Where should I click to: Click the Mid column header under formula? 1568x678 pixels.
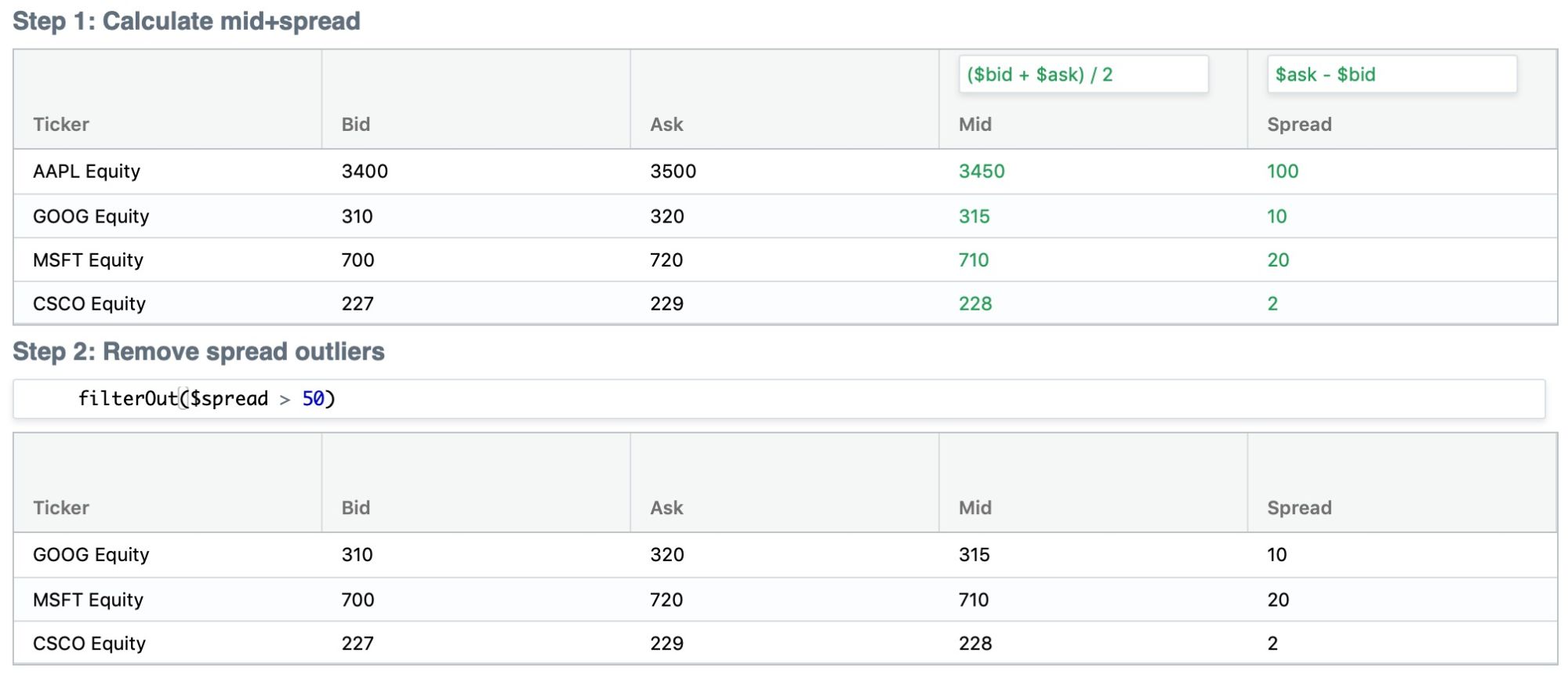coord(975,125)
